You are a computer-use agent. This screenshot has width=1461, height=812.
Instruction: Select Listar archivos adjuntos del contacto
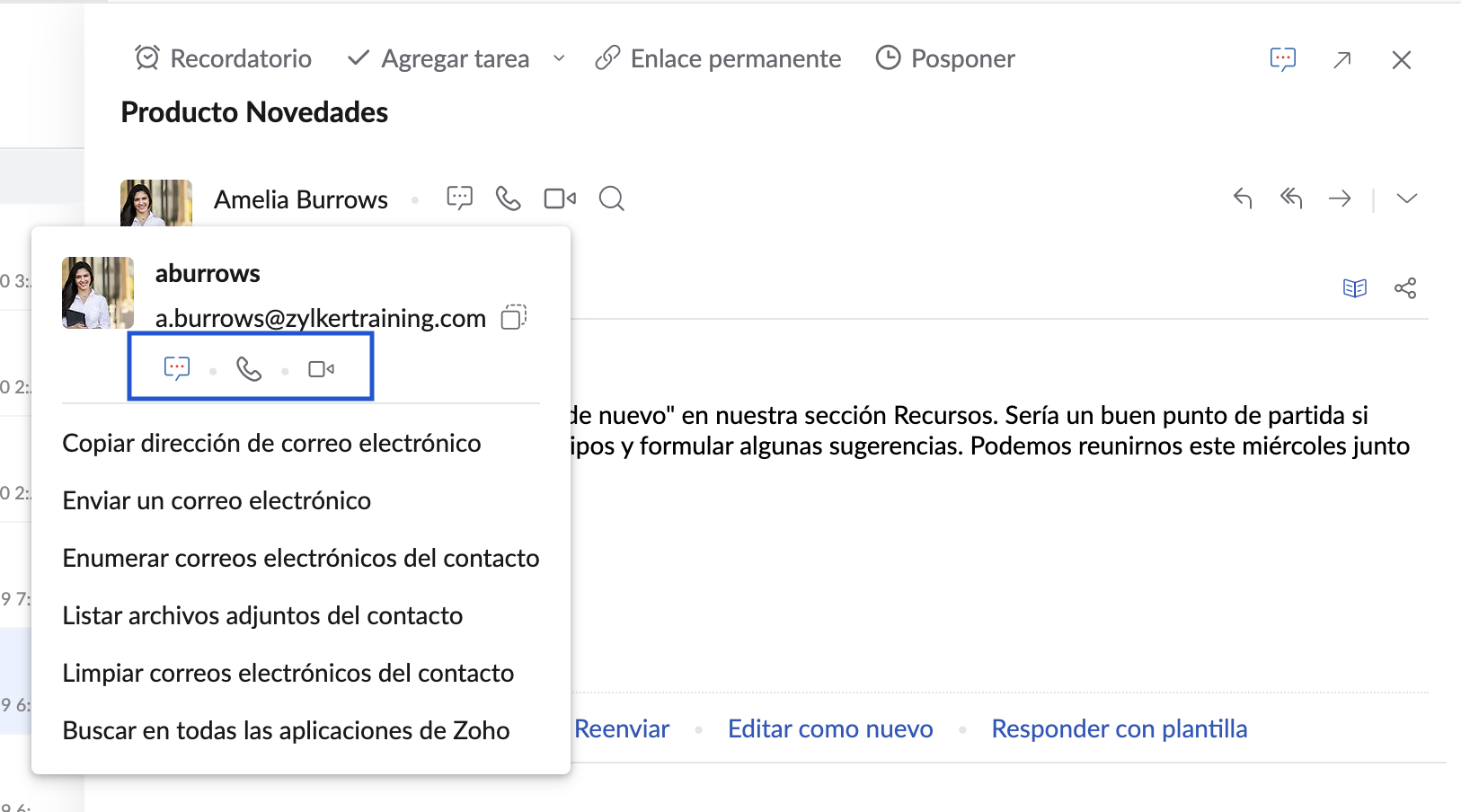tap(262, 616)
